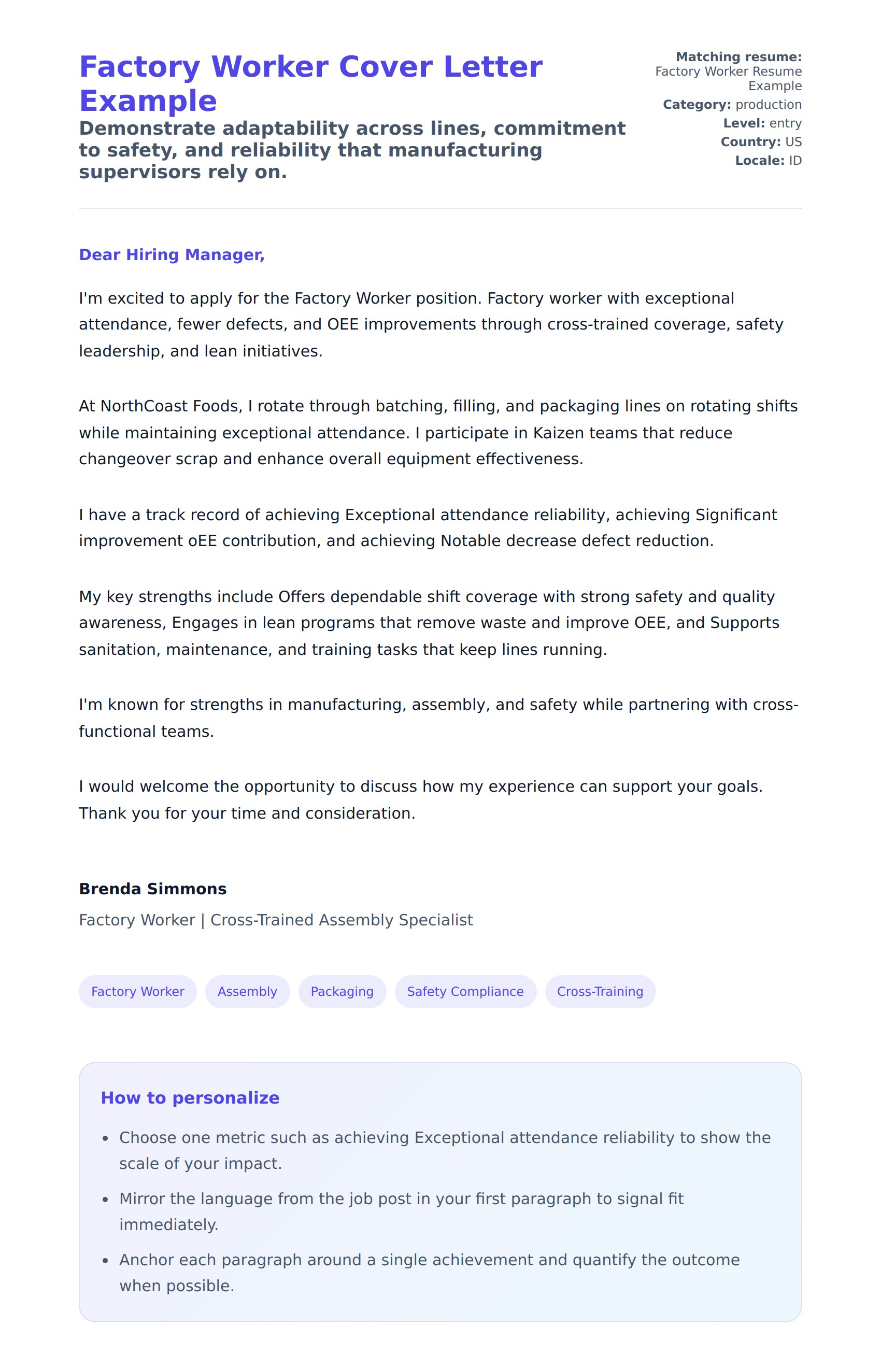Click the Locale ID metadata line
Screen dimensions: 881x1372
tap(768, 161)
